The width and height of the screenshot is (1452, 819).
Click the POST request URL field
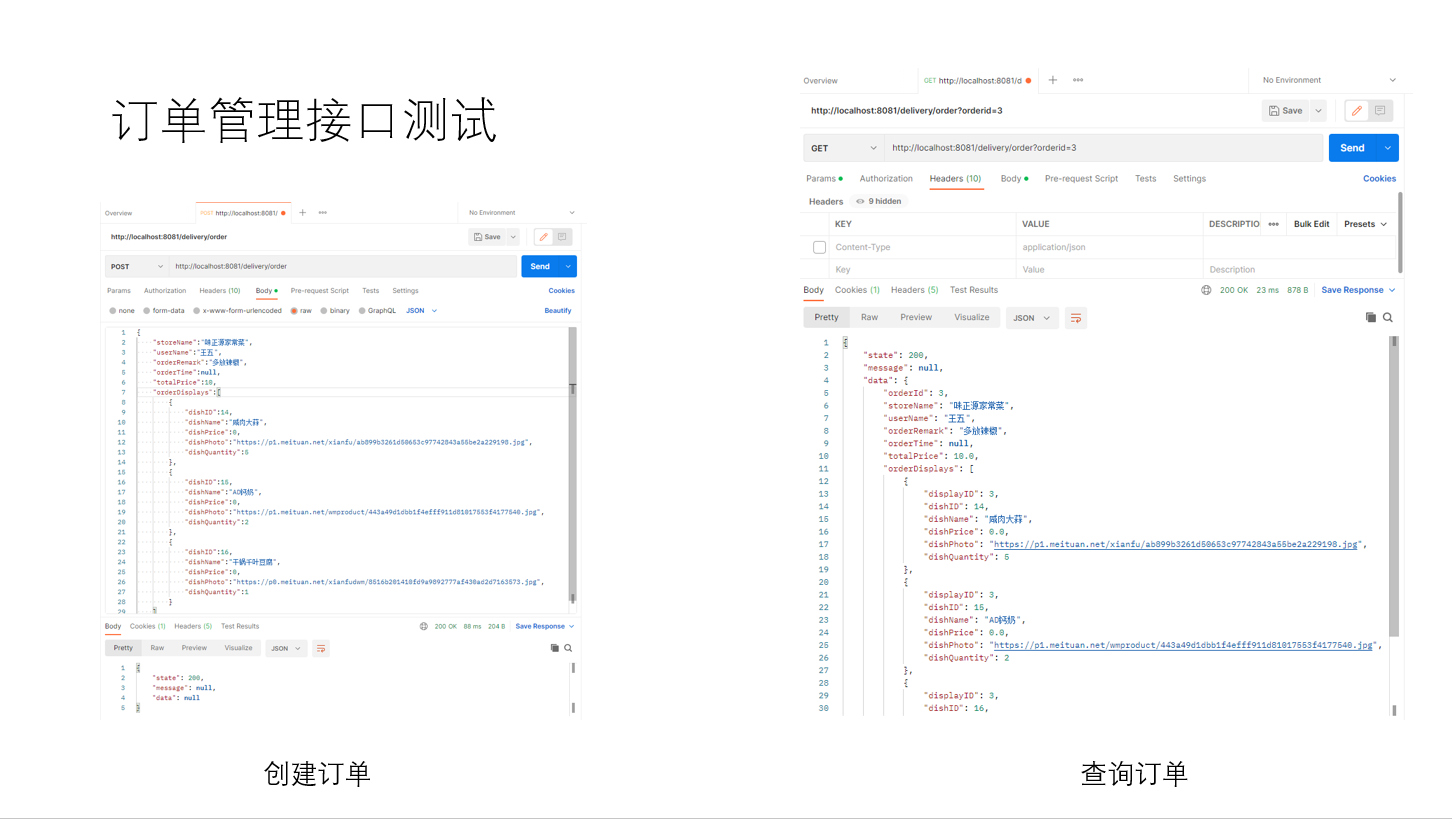pyautogui.click(x=343, y=267)
